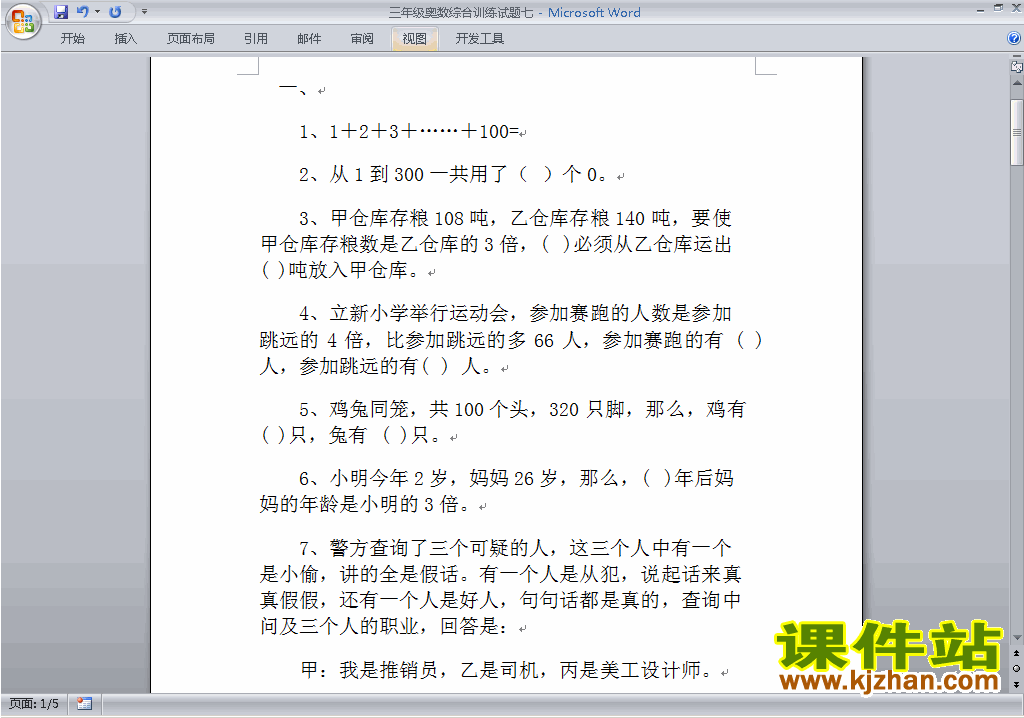Click the line 问及三个人的职业，回答是：
1024x718 pixels.
pyautogui.click(x=384, y=626)
